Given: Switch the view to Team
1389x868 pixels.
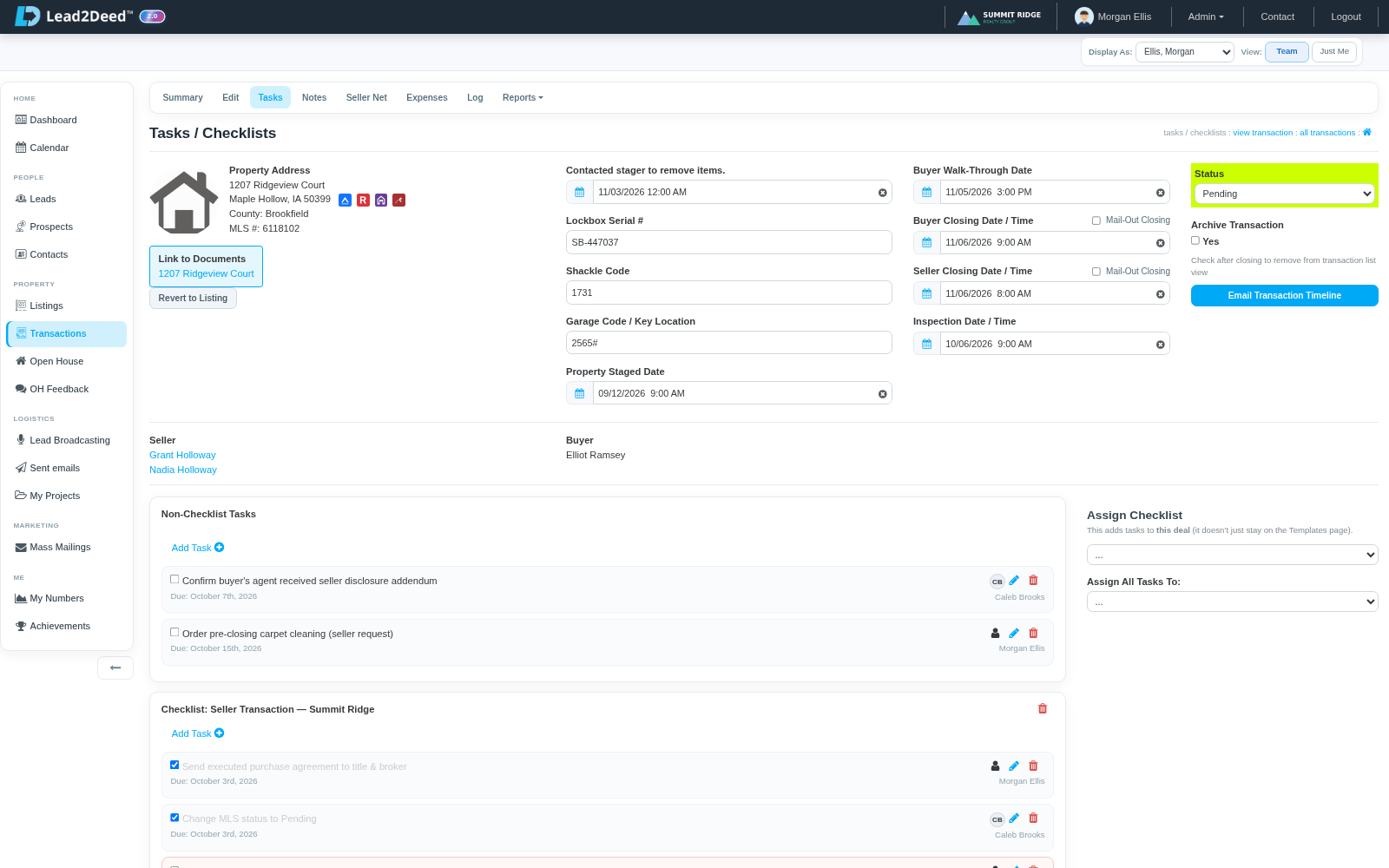Looking at the screenshot, I should tap(1287, 51).
